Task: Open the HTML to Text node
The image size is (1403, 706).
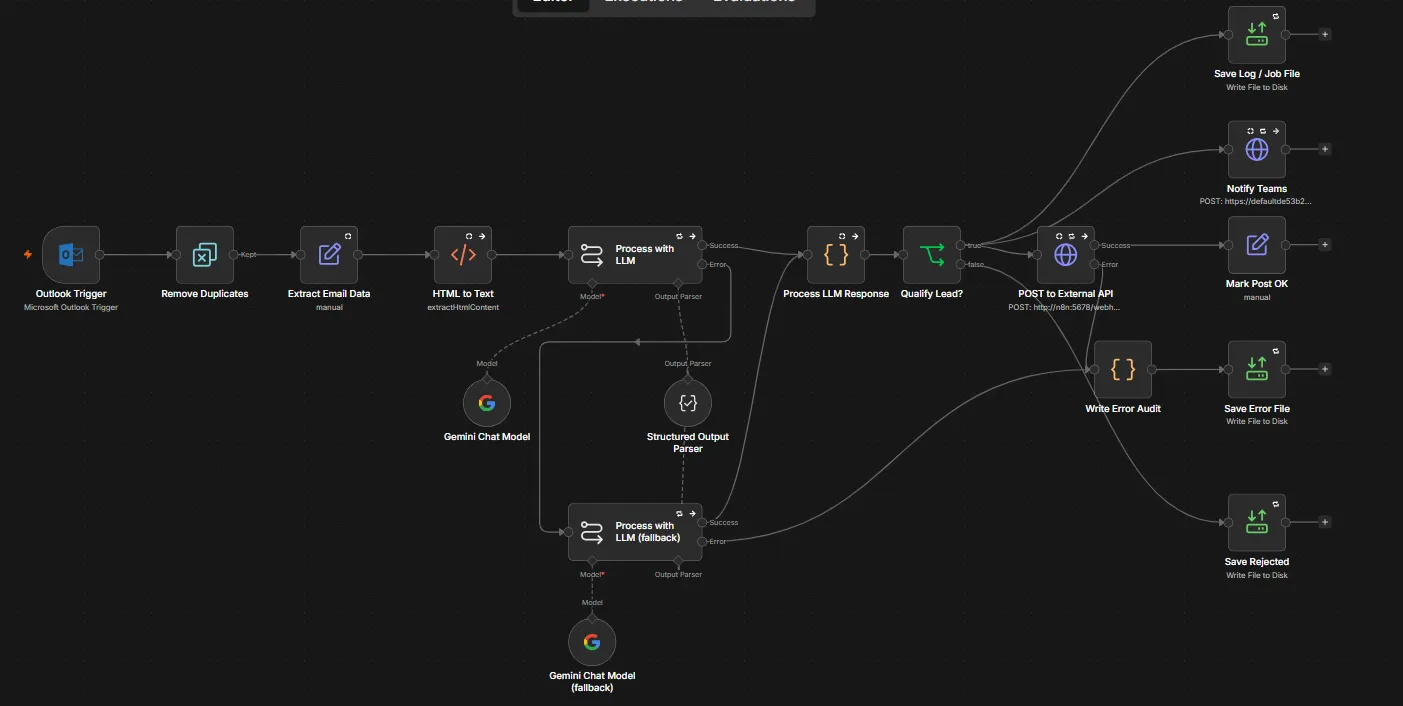Action: [x=463, y=255]
